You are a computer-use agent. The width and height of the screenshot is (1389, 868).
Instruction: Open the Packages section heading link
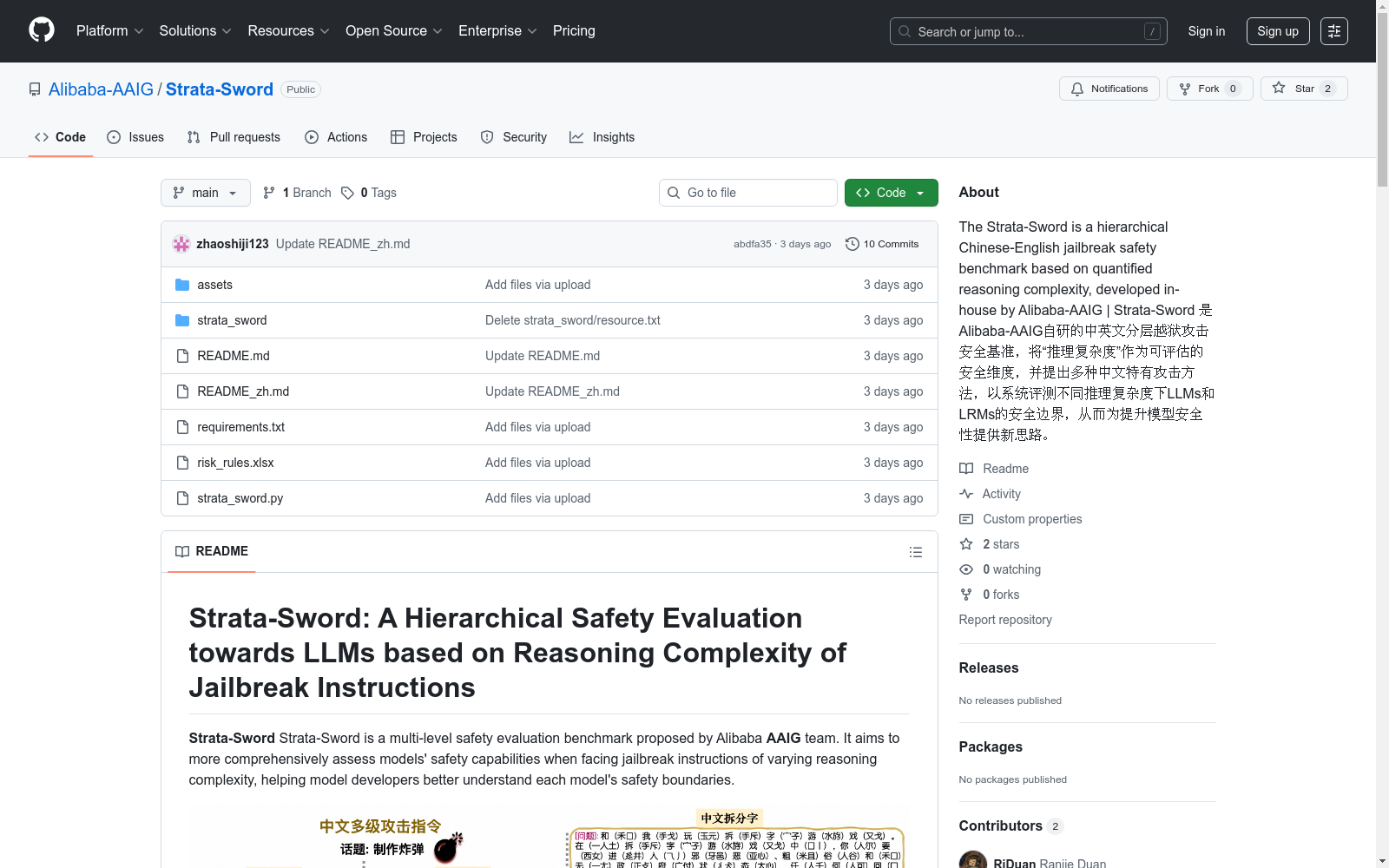[991, 746]
